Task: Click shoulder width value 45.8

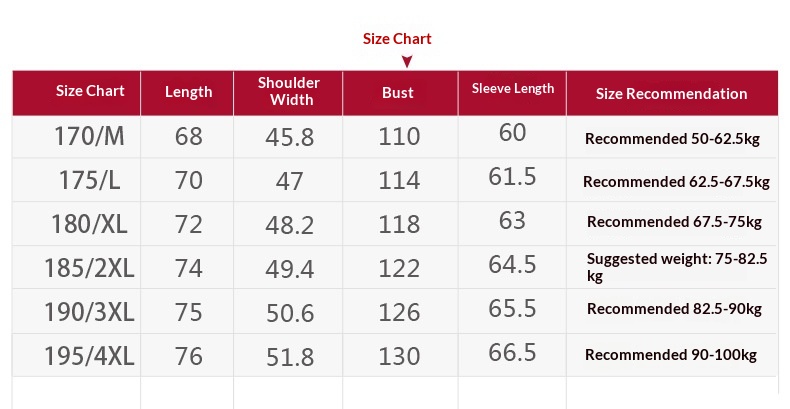Action: (x=290, y=137)
